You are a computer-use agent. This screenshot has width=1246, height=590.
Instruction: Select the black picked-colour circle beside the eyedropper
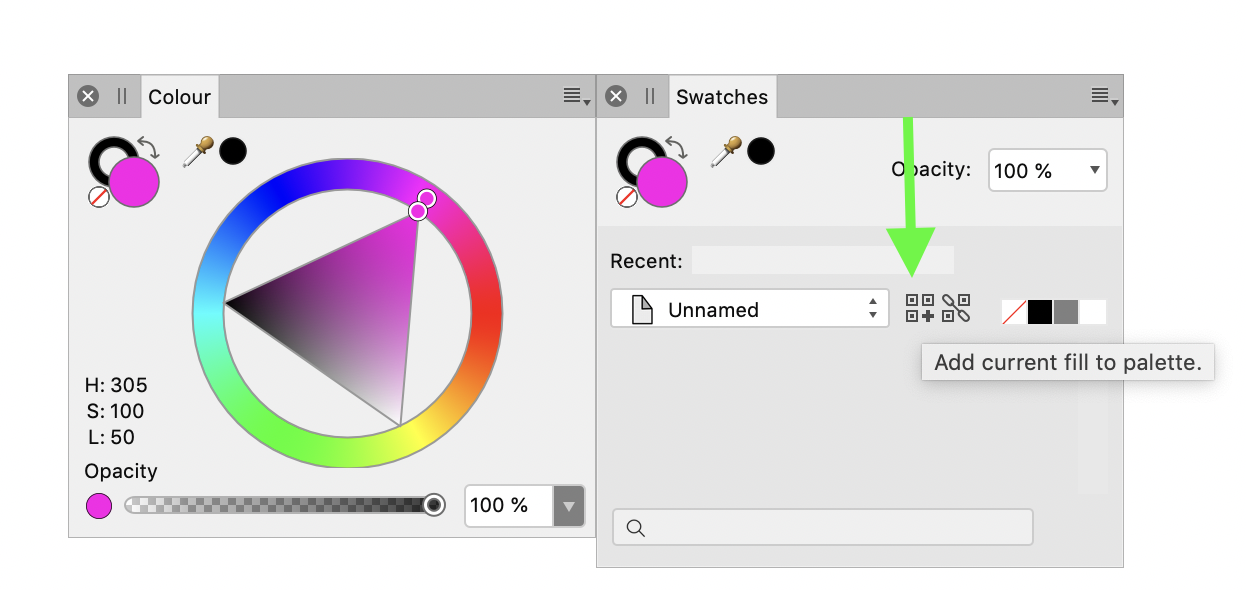[x=234, y=150]
